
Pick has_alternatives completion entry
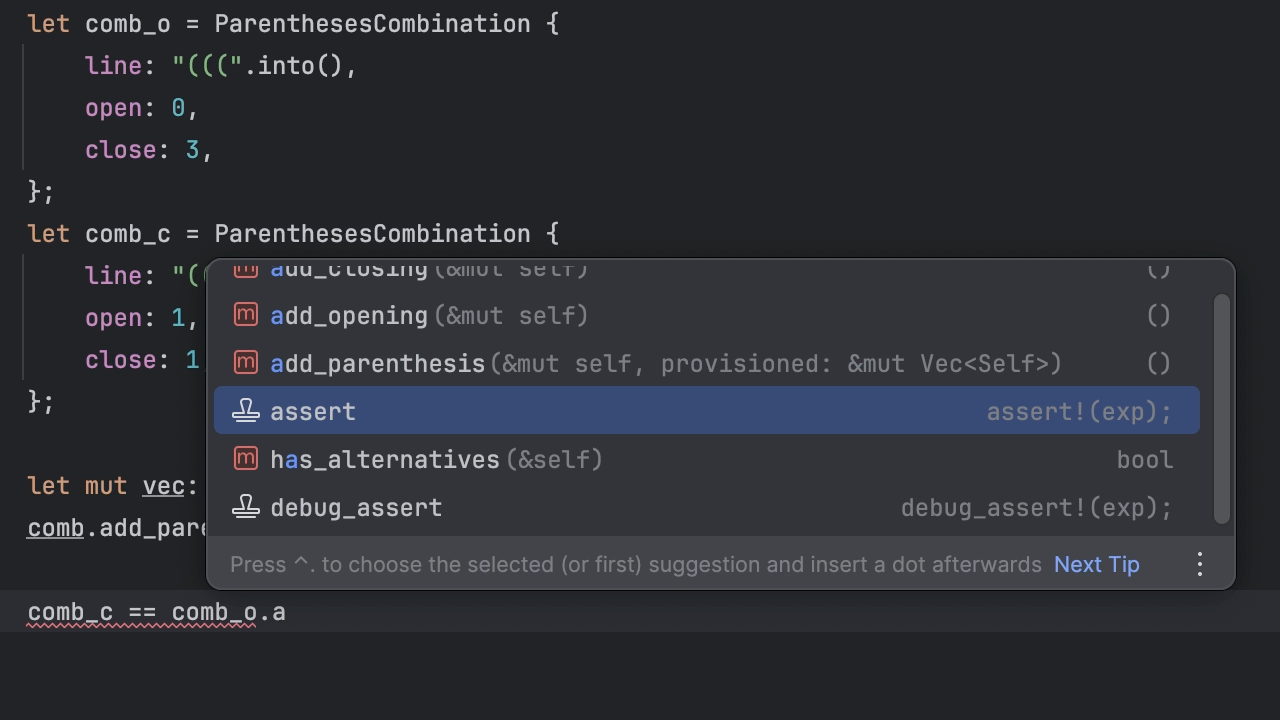pyautogui.click(x=384, y=459)
